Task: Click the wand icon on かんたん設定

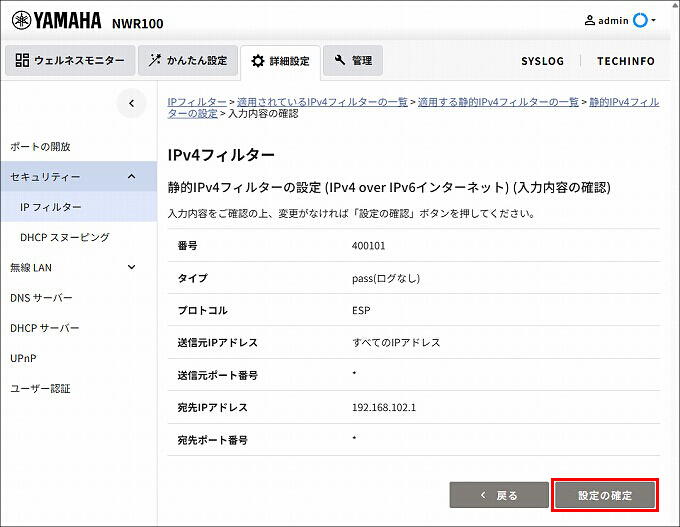Action: [154, 60]
